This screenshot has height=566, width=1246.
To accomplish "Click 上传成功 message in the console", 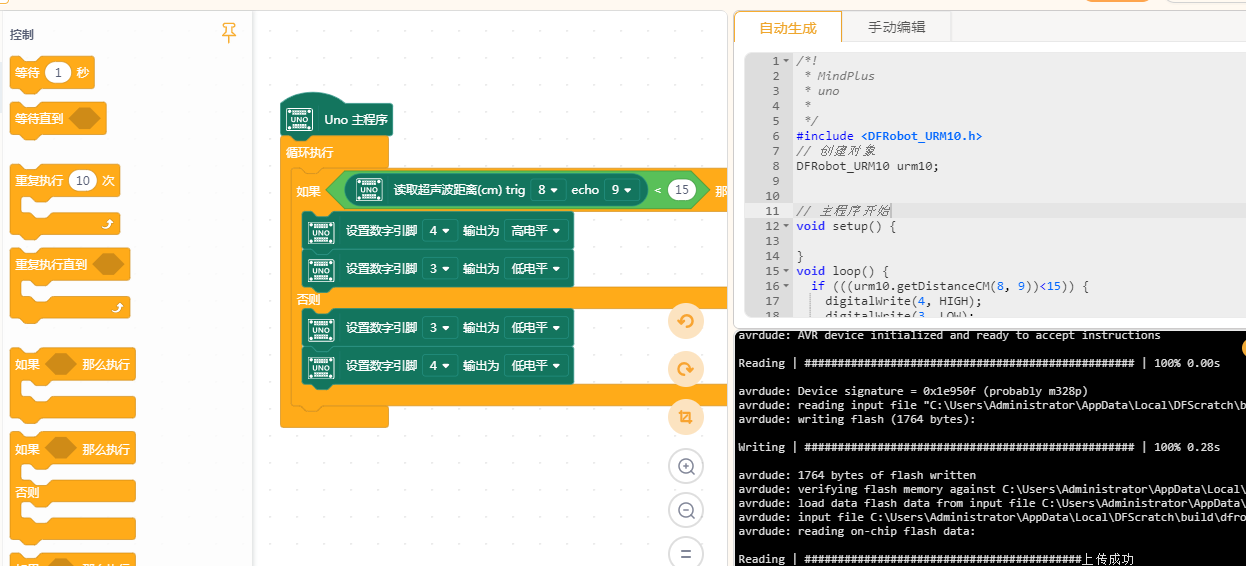I will pos(1108,559).
